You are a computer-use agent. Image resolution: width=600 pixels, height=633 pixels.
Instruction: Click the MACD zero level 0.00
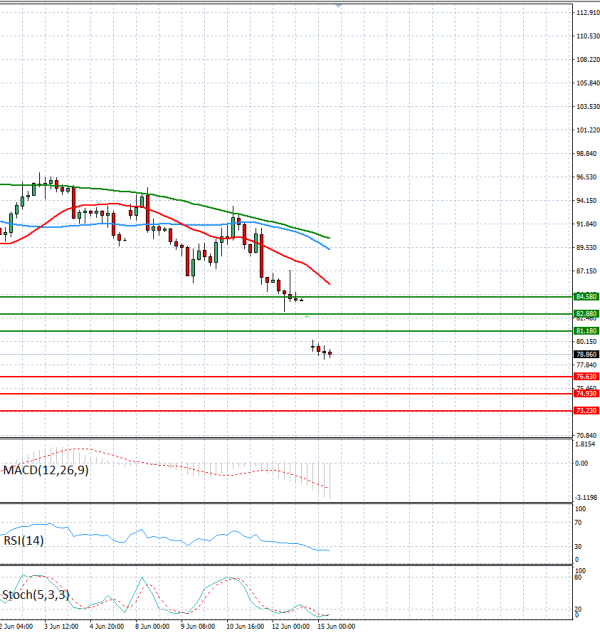tap(581, 463)
